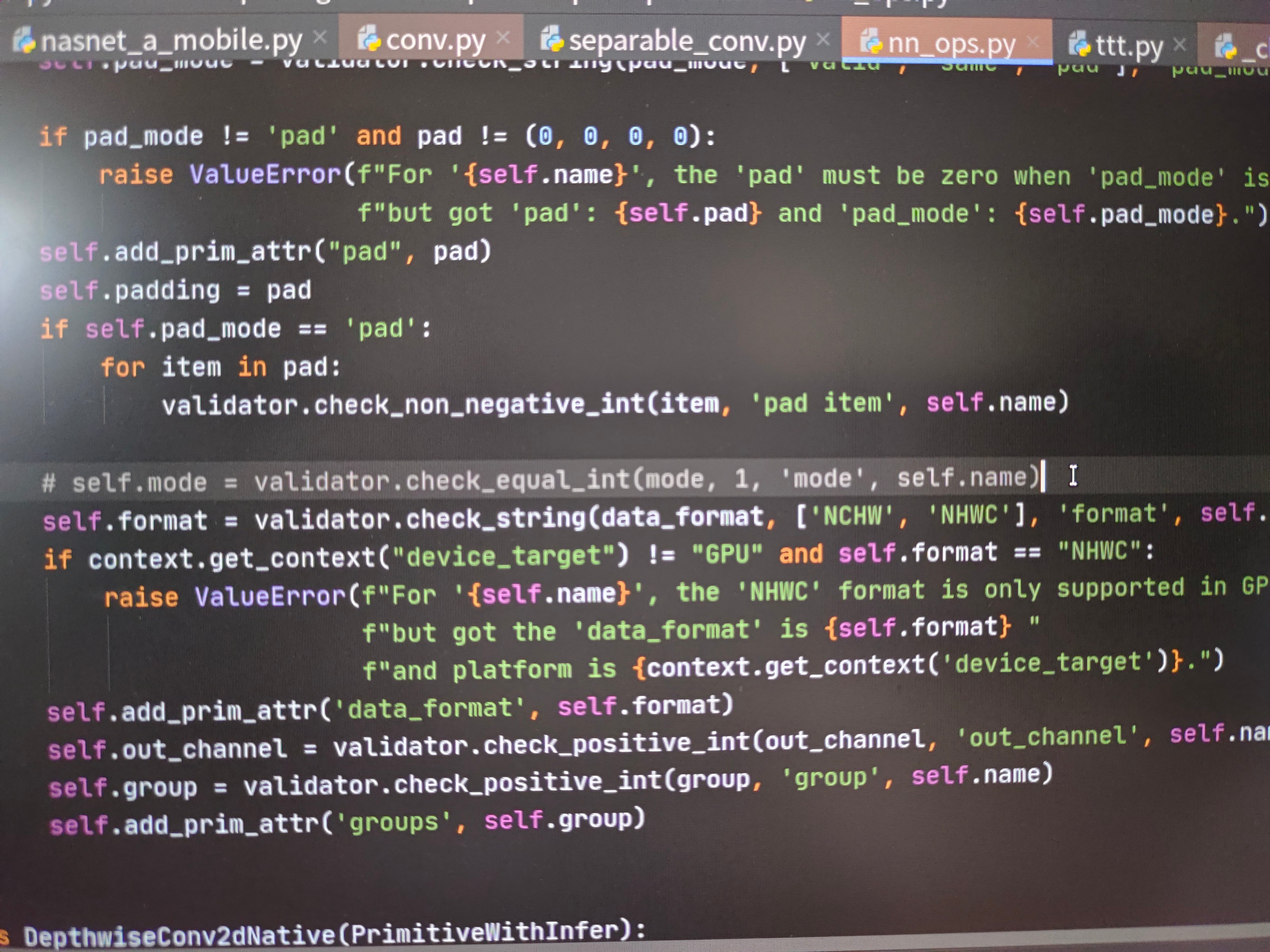Click the Python file icon on conv.py tab
This screenshot has width=1270, height=952.
[369, 38]
